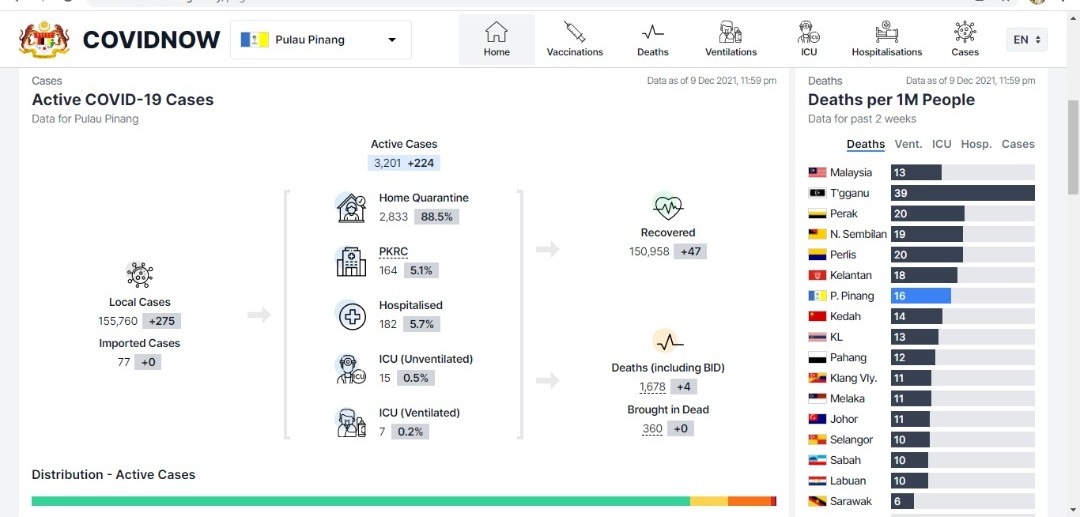Click the '+0' Imported Cases badge

(147, 362)
